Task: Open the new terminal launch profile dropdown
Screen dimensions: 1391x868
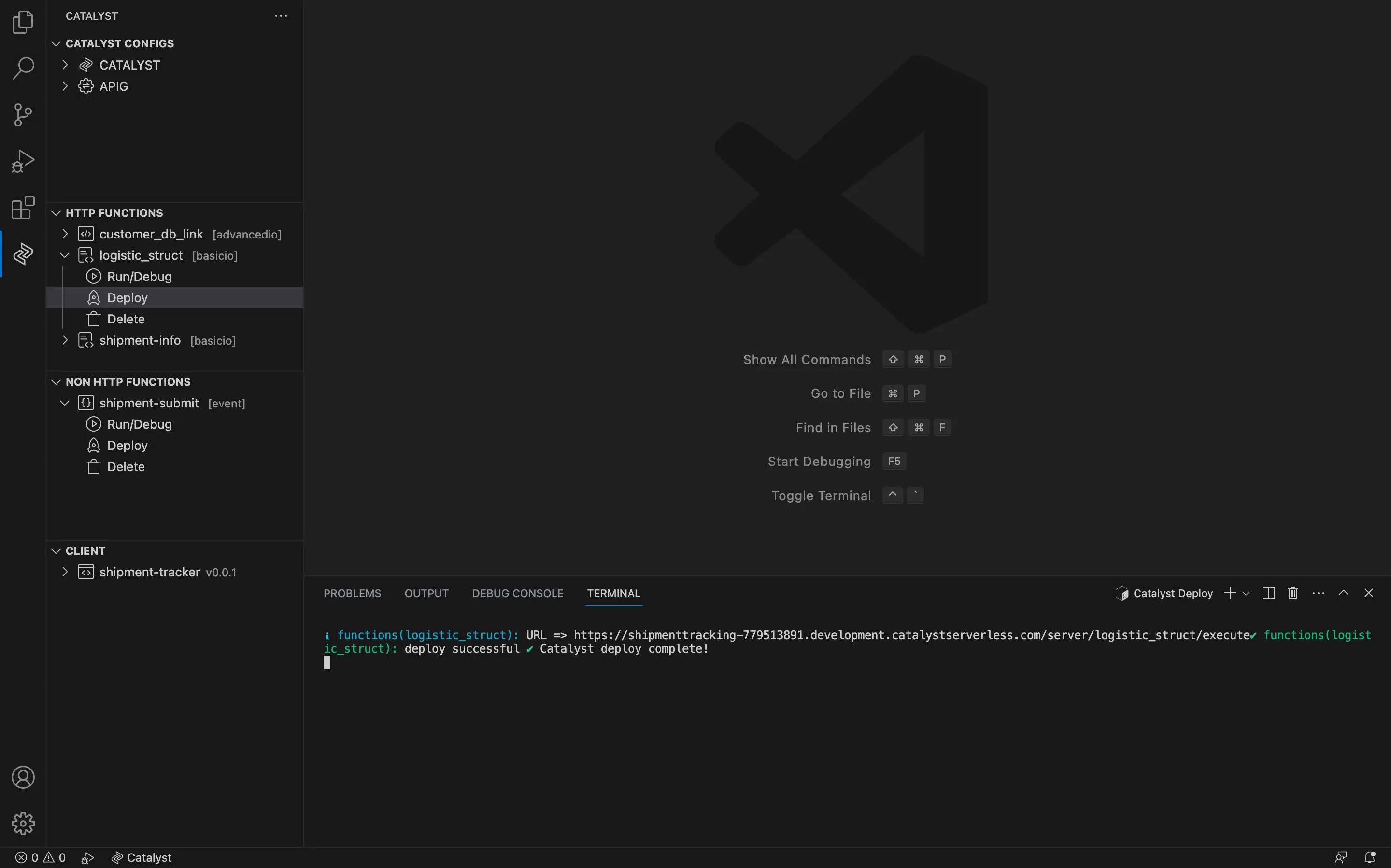Action: (1246, 594)
